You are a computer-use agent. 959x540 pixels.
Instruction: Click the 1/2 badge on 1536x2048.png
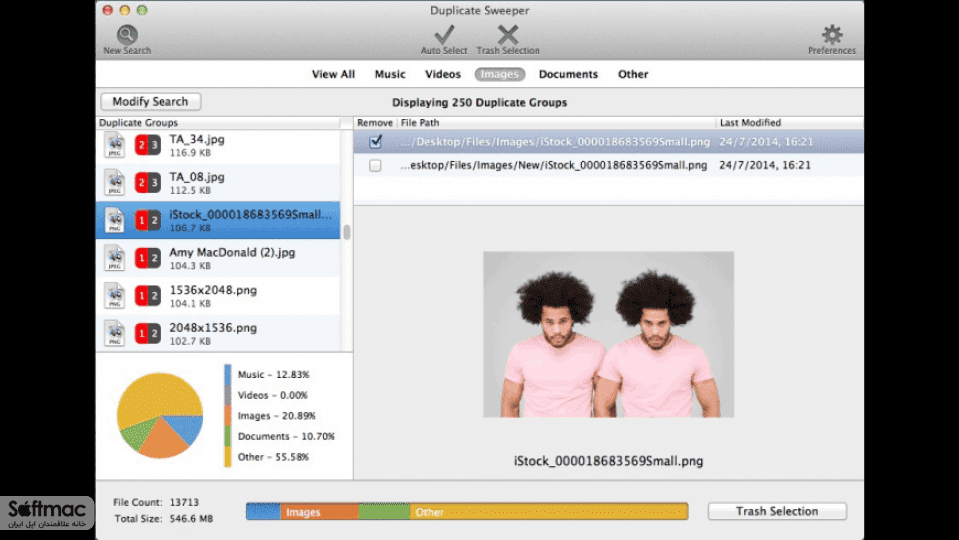pos(147,296)
